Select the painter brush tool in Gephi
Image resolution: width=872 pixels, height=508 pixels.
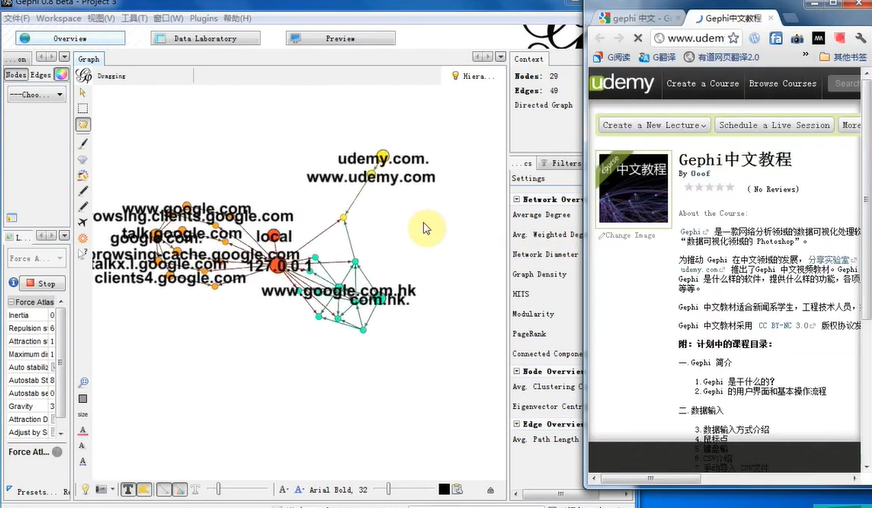coord(83,144)
